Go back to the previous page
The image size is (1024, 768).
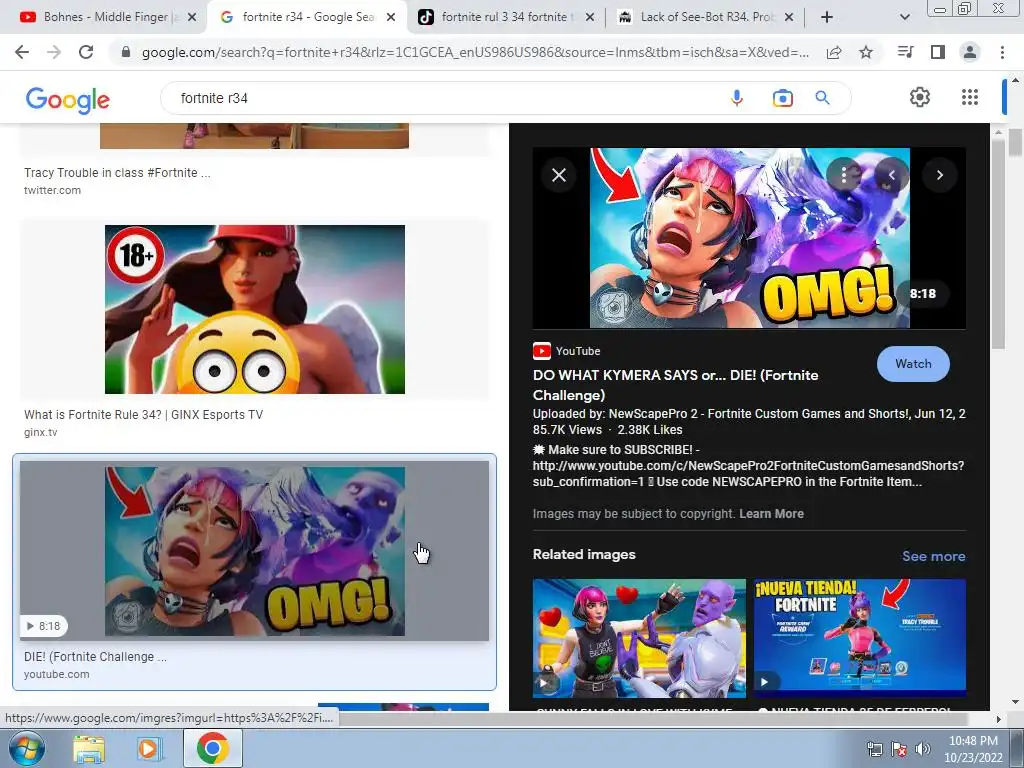22,52
